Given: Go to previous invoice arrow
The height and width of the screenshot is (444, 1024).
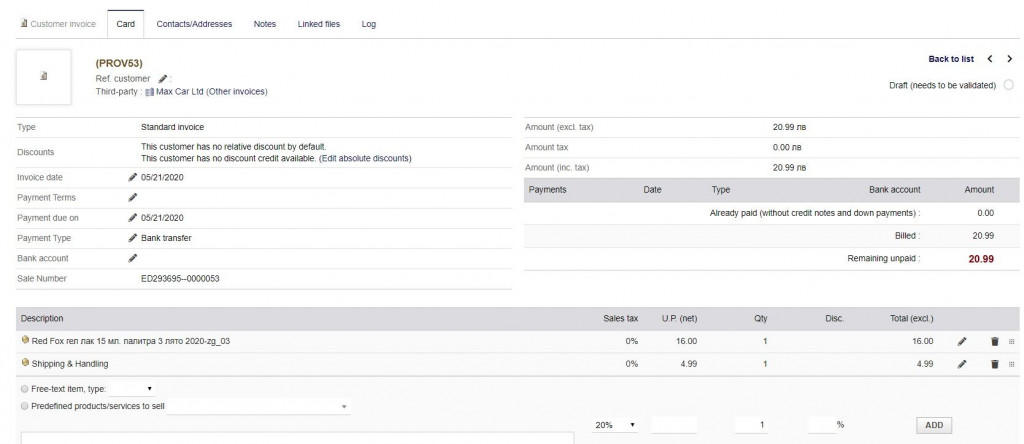Looking at the screenshot, I should 990,60.
